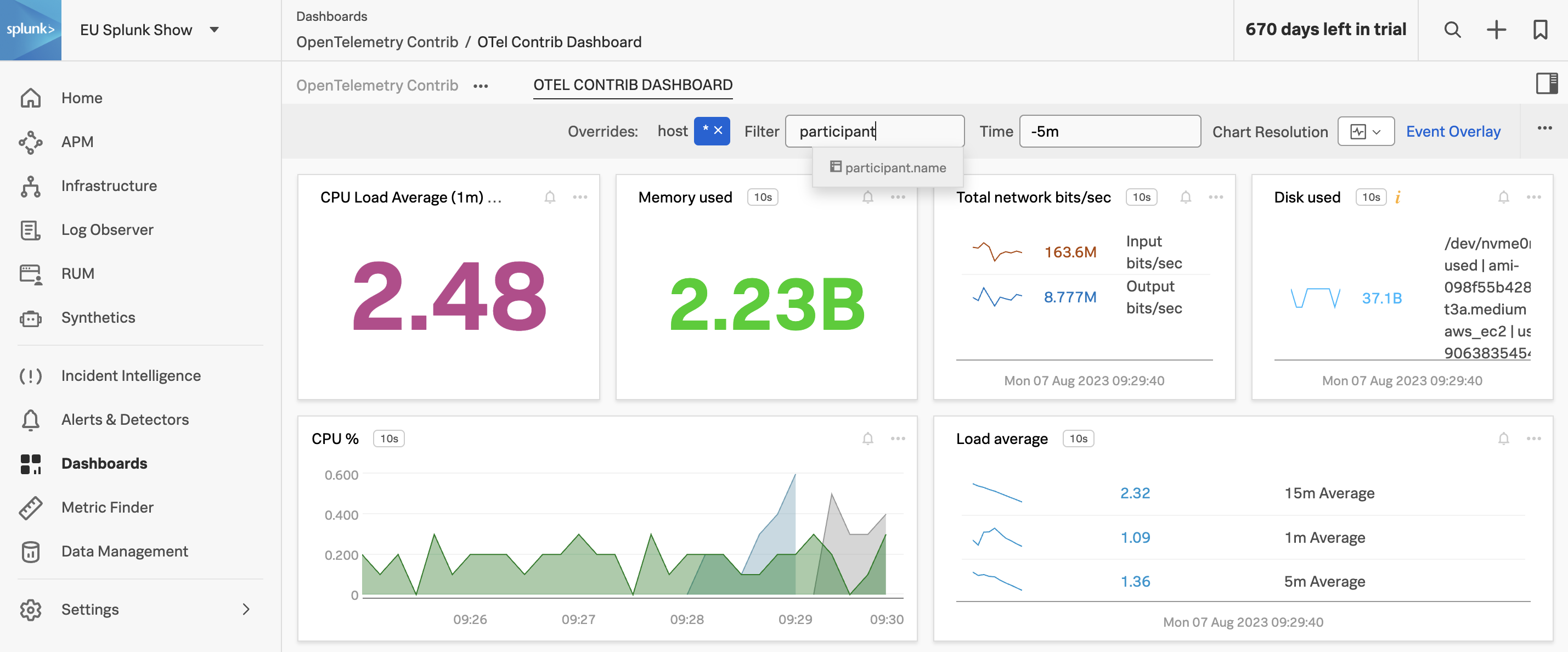Expand the Settings menu chevron
The height and width of the screenshot is (652, 1568).
(246, 609)
